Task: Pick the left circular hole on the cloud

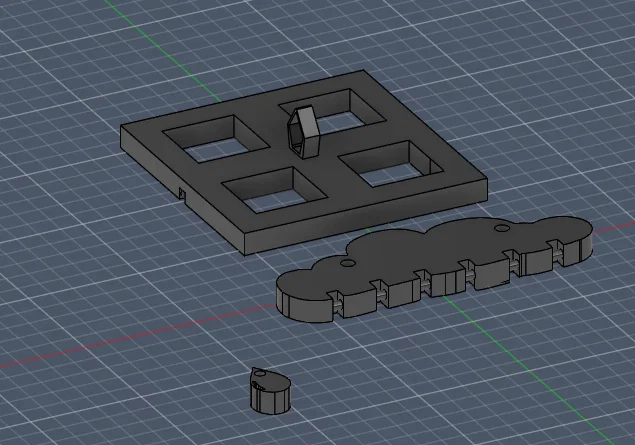Action: click(x=347, y=263)
